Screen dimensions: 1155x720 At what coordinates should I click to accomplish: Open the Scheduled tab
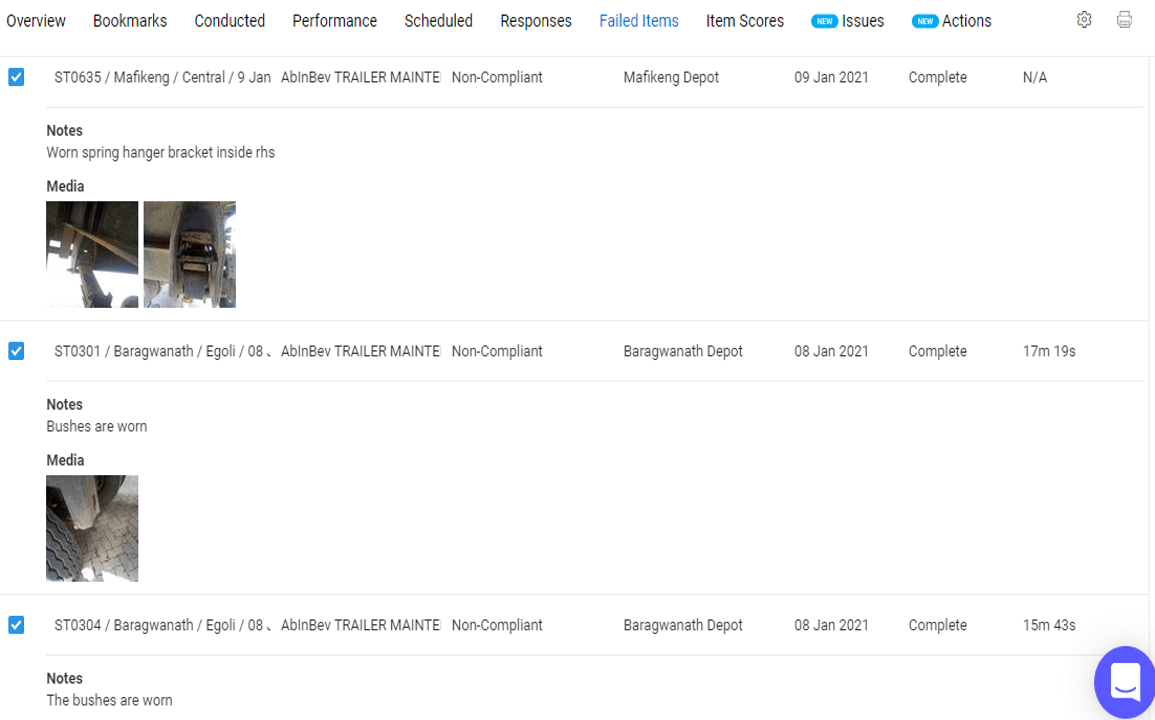[x=438, y=21]
